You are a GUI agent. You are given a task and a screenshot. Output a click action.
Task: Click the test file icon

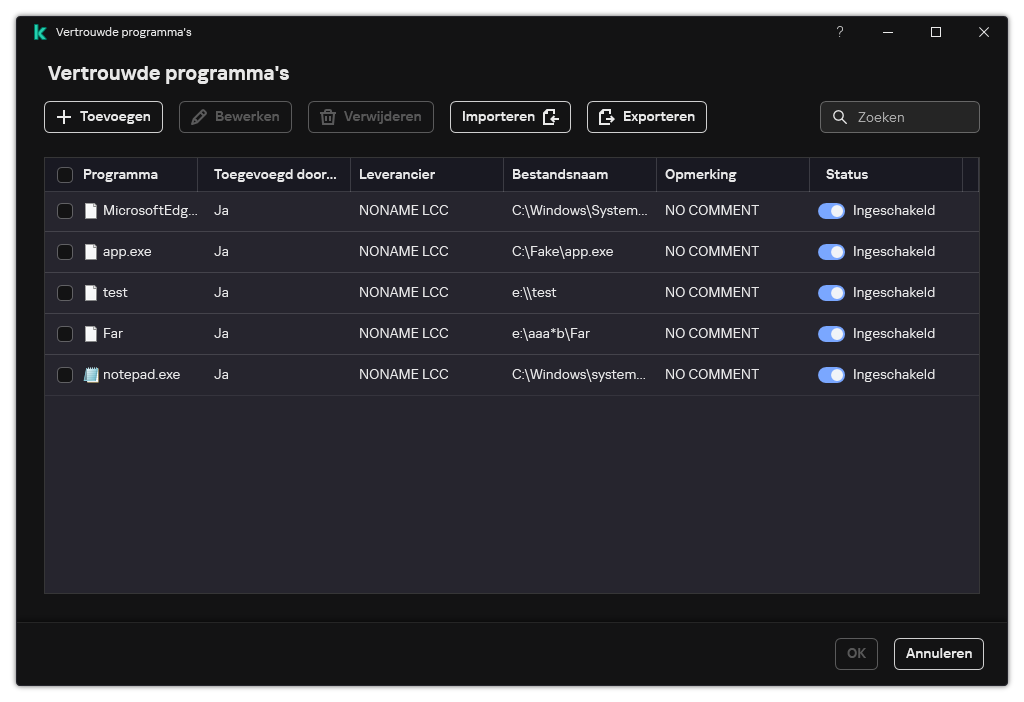[91, 293]
